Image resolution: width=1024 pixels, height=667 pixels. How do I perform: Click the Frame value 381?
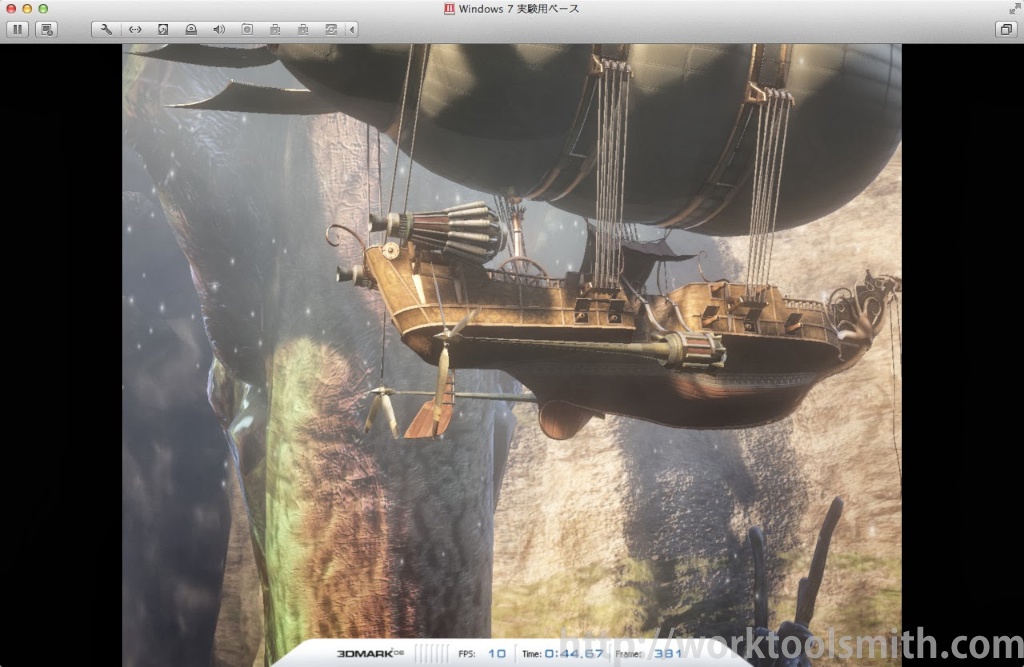[x=667, y=653]
